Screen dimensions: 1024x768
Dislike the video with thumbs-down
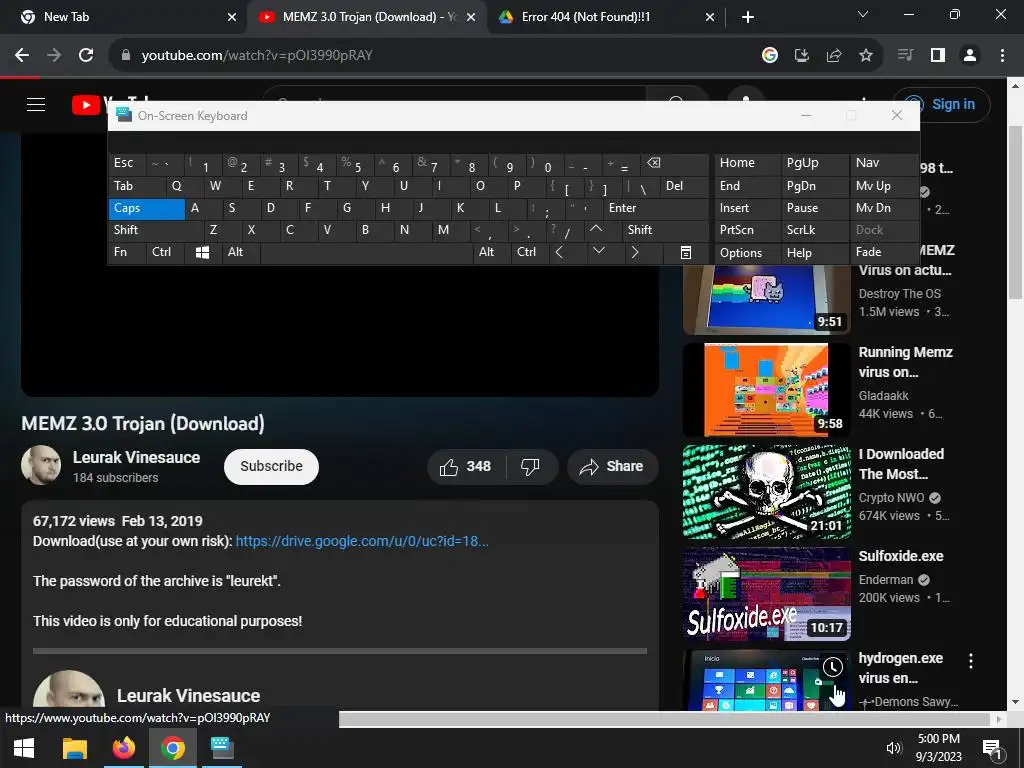point(531,466)
